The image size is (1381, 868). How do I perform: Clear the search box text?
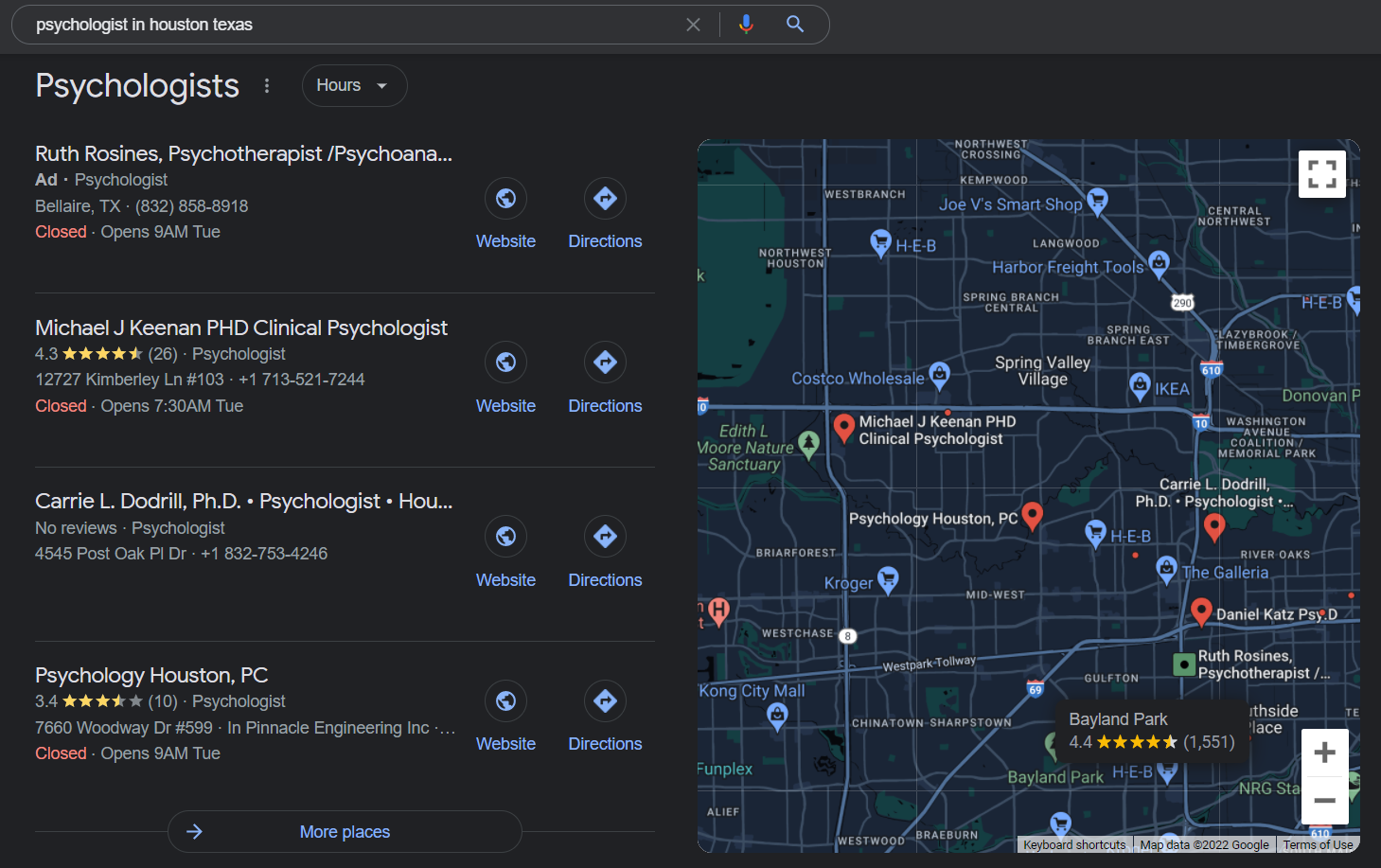tap(693, 25)
